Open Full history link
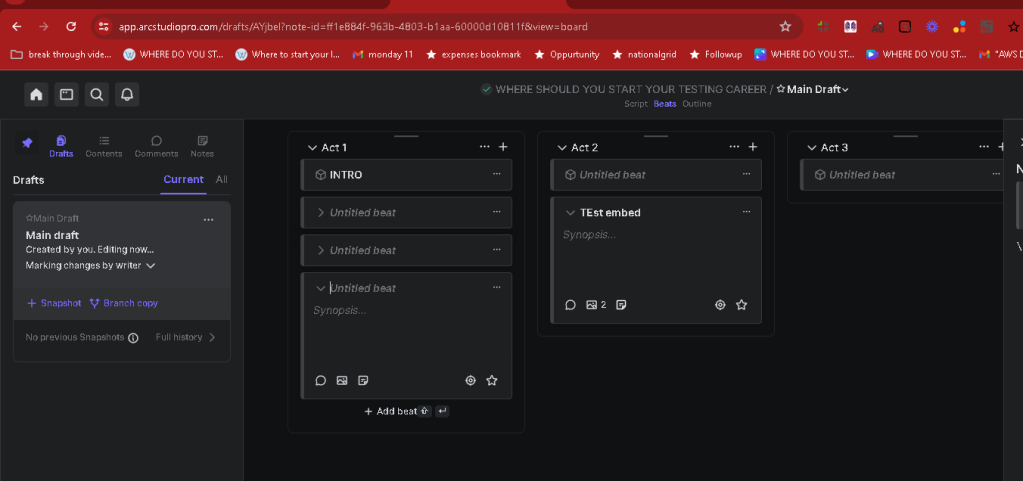The width and height of the screenshot is (1023, 481). (x=185, y=337)
